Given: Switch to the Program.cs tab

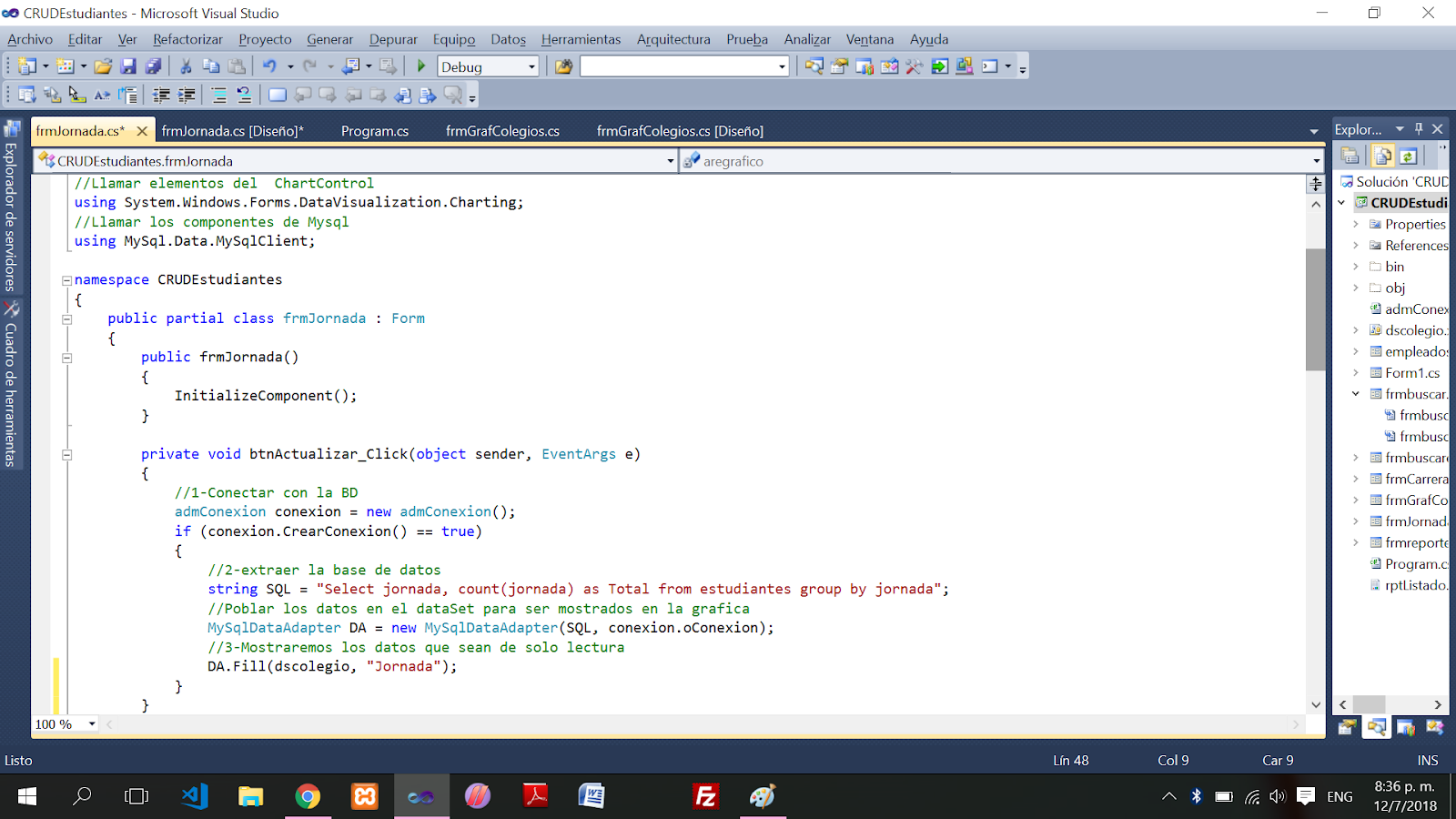Looking at the screenshot, I should pos(374,130).
